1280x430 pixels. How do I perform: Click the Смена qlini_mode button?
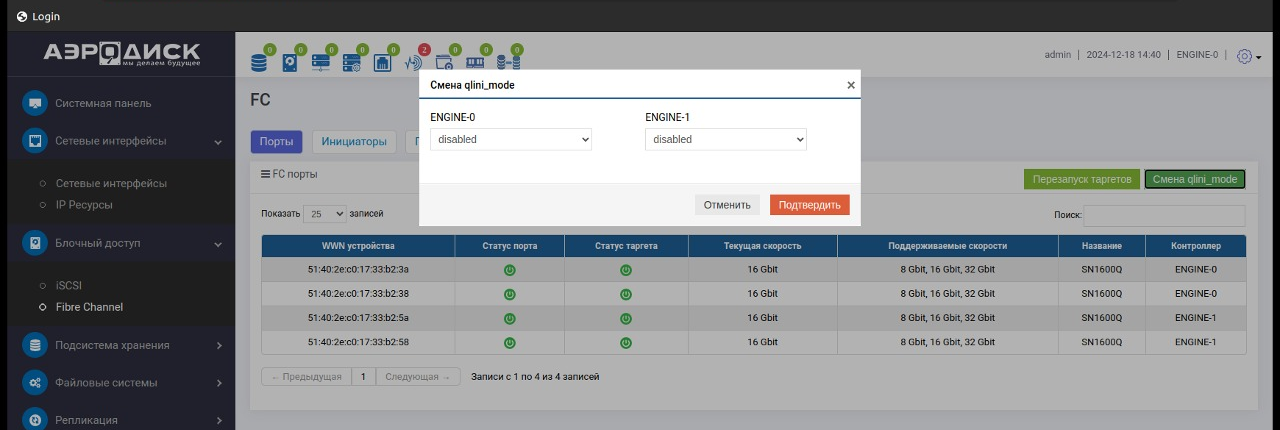[1195, 180]
